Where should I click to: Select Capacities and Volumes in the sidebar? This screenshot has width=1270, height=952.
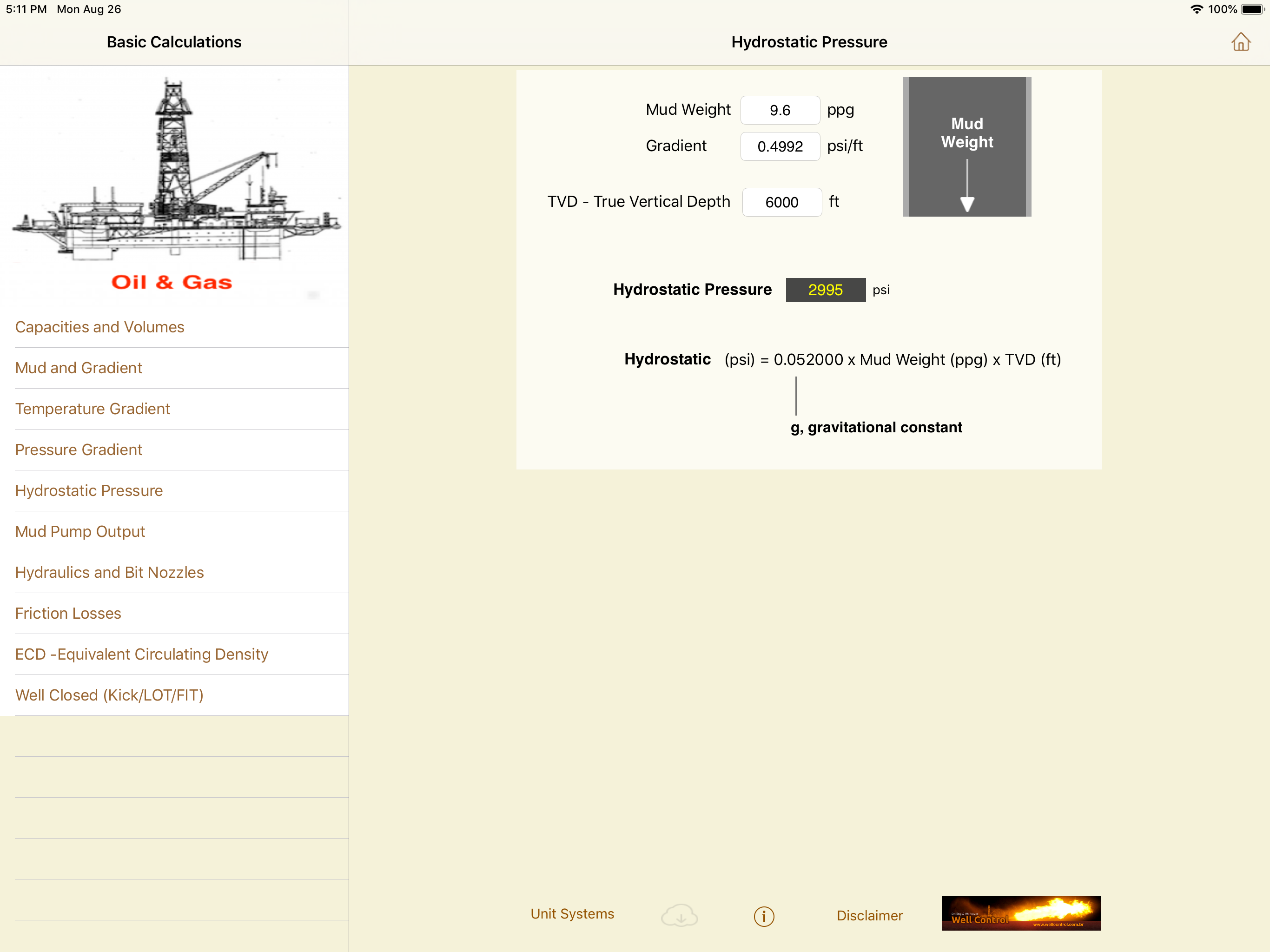[100, 327]
